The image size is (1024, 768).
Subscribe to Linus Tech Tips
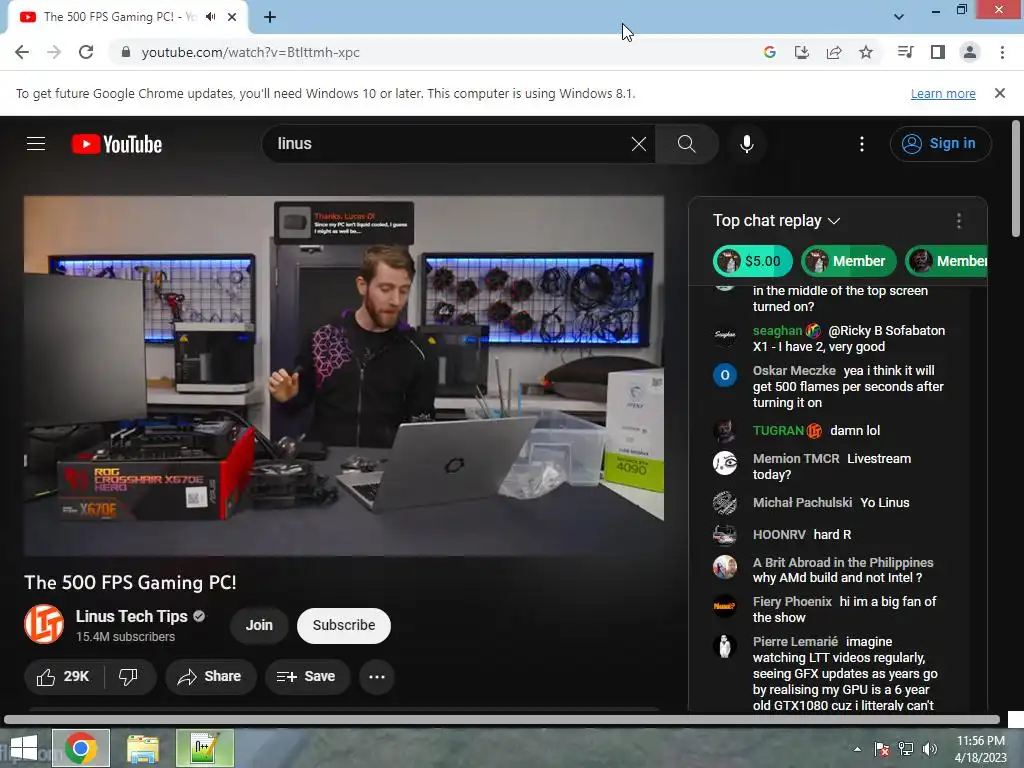coord(344,625)
